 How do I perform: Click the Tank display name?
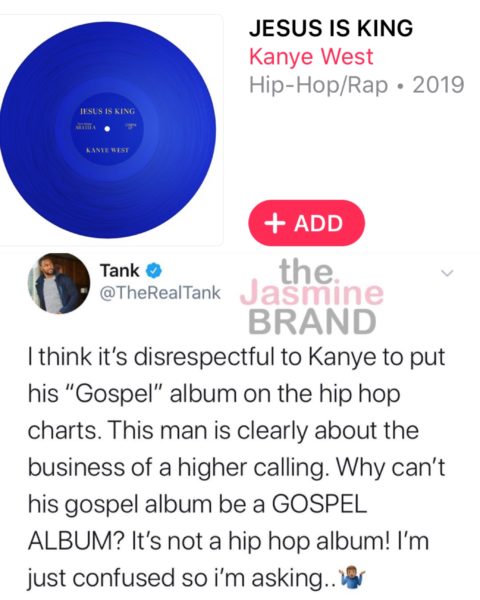pyautogui.click(x=119, y=271)
